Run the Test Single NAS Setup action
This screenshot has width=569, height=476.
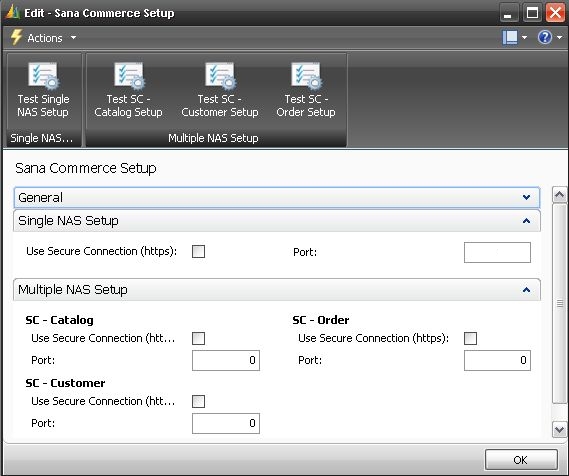click(43, 90)
